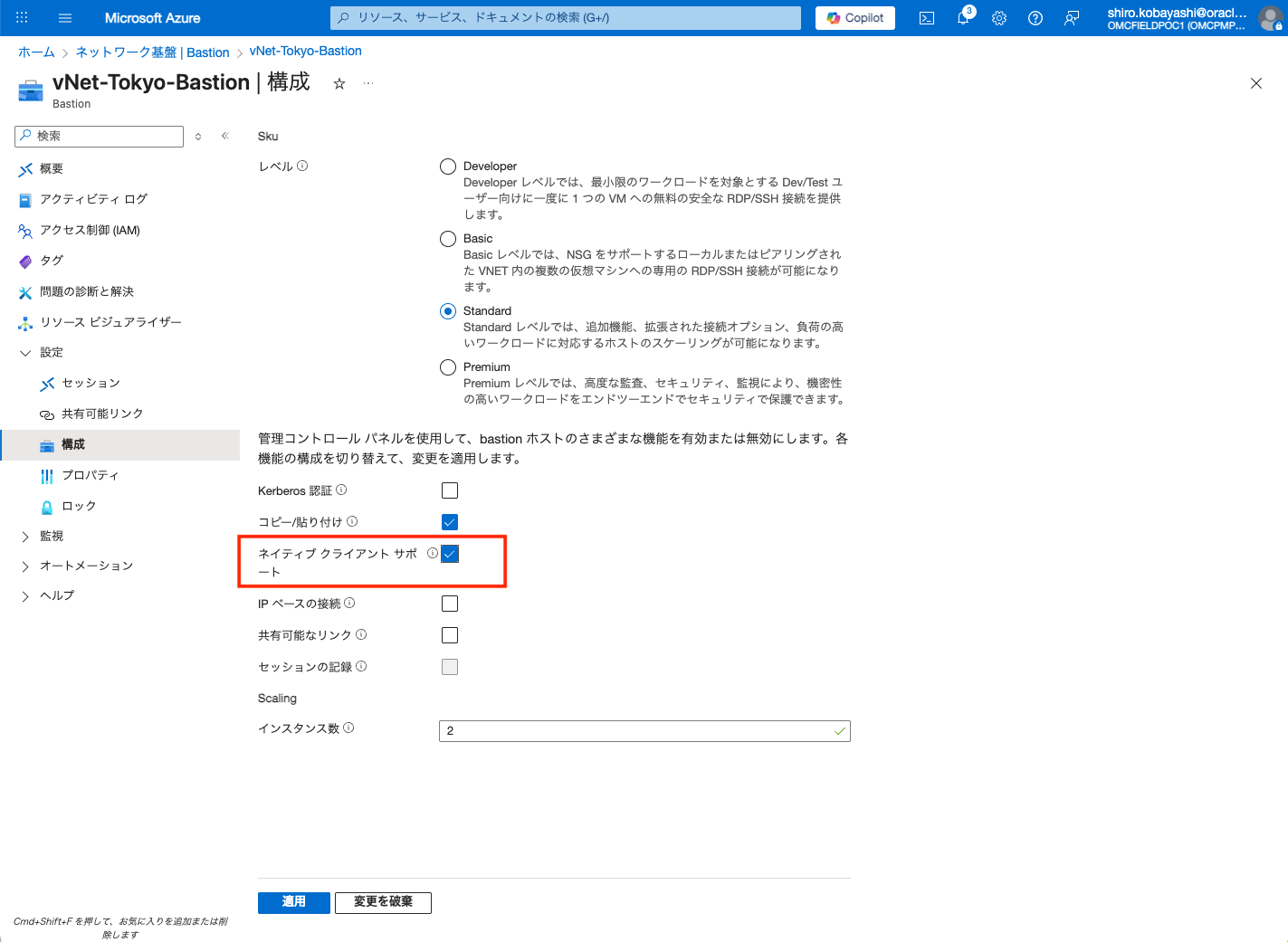Expand the 監視 section
The width and height of the screenshot is (1288, 942).
(51, 535)
